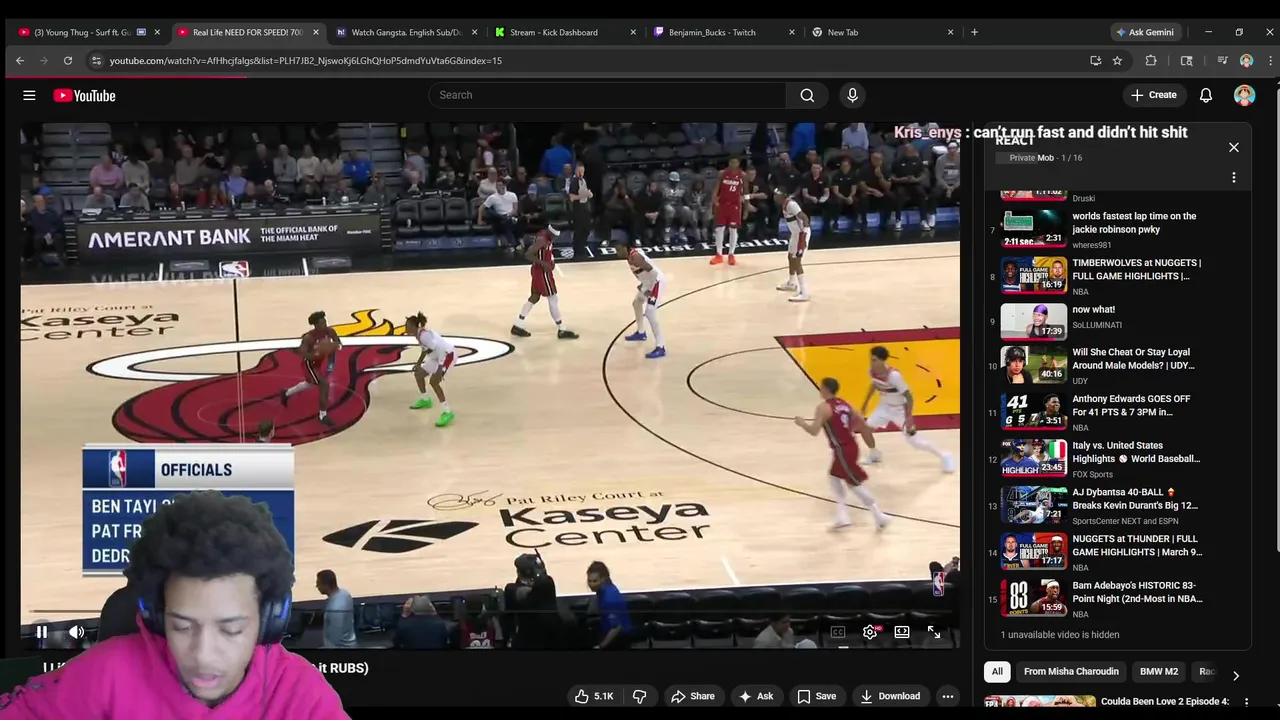1280x720 pixels.
Task: Open the YouTube hamburger guide menu
Action: click(x=29, y=95)
